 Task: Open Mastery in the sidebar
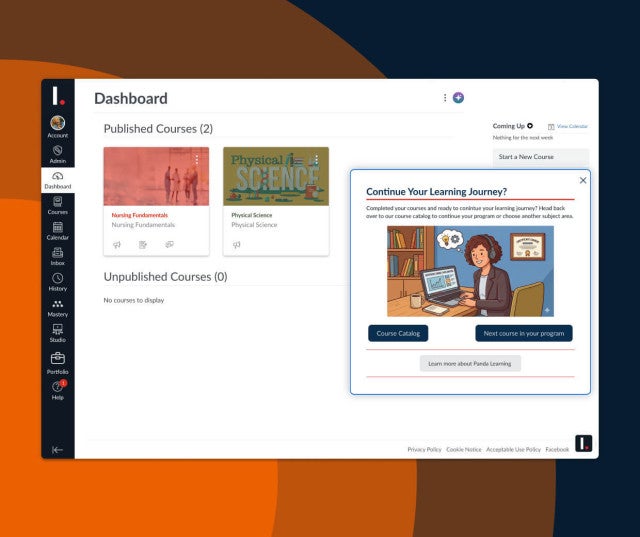point(58,308)
